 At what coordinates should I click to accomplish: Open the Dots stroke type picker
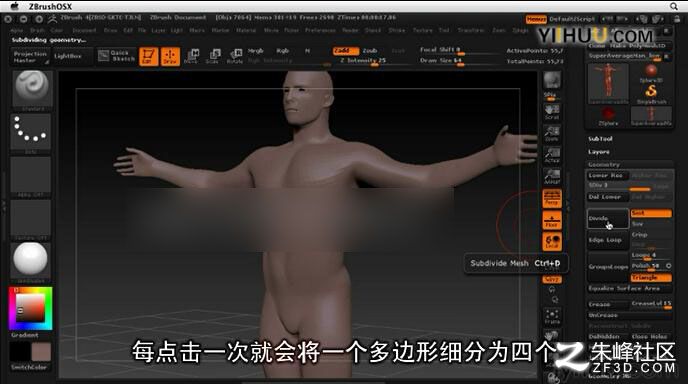31,133
